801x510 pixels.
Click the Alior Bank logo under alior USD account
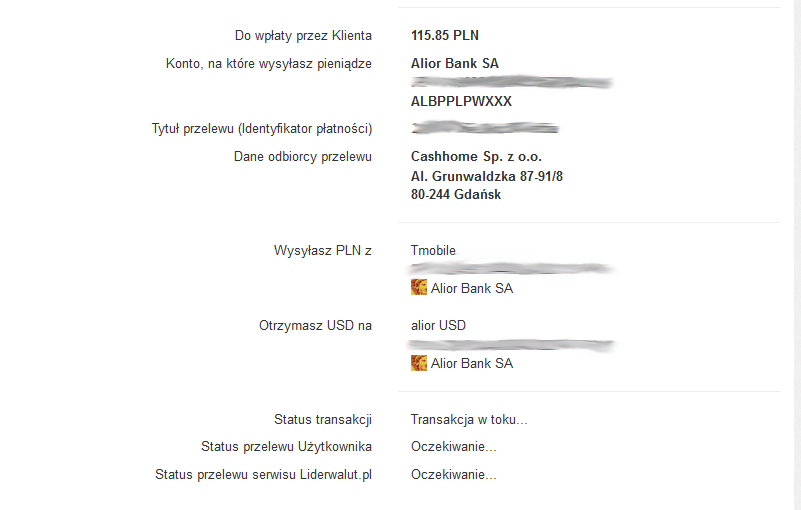419,363
